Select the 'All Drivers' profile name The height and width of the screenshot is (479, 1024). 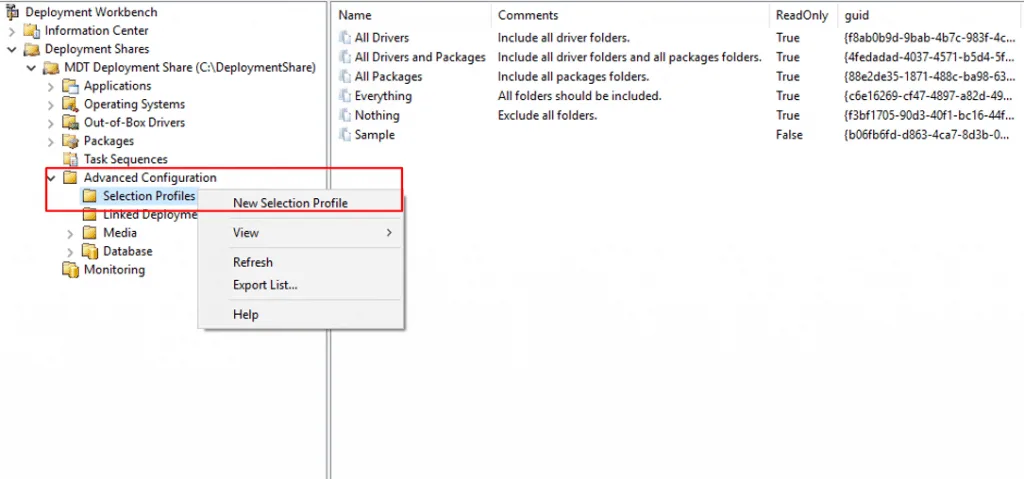coord(381,38)
